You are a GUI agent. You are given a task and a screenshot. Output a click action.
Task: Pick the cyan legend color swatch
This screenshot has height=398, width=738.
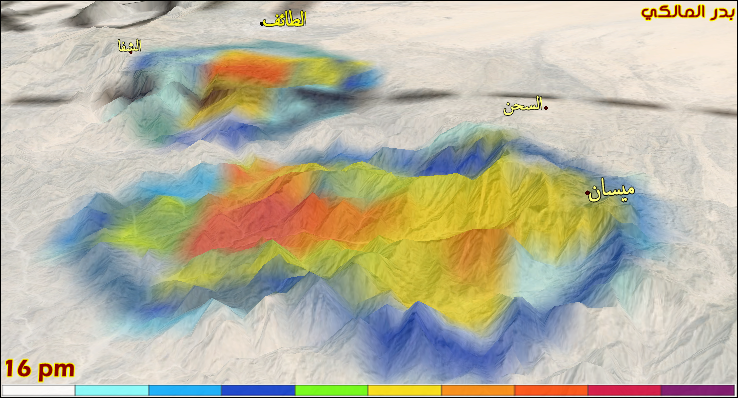112,390
